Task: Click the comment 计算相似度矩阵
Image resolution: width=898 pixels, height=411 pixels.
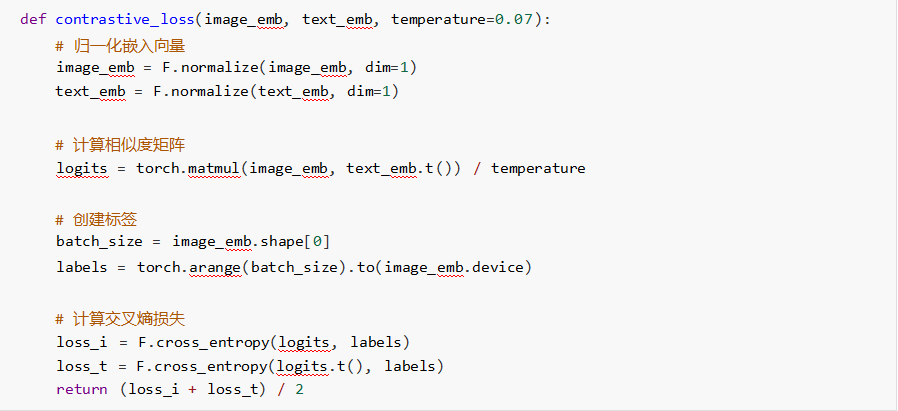Action: [x=124, y=145]
